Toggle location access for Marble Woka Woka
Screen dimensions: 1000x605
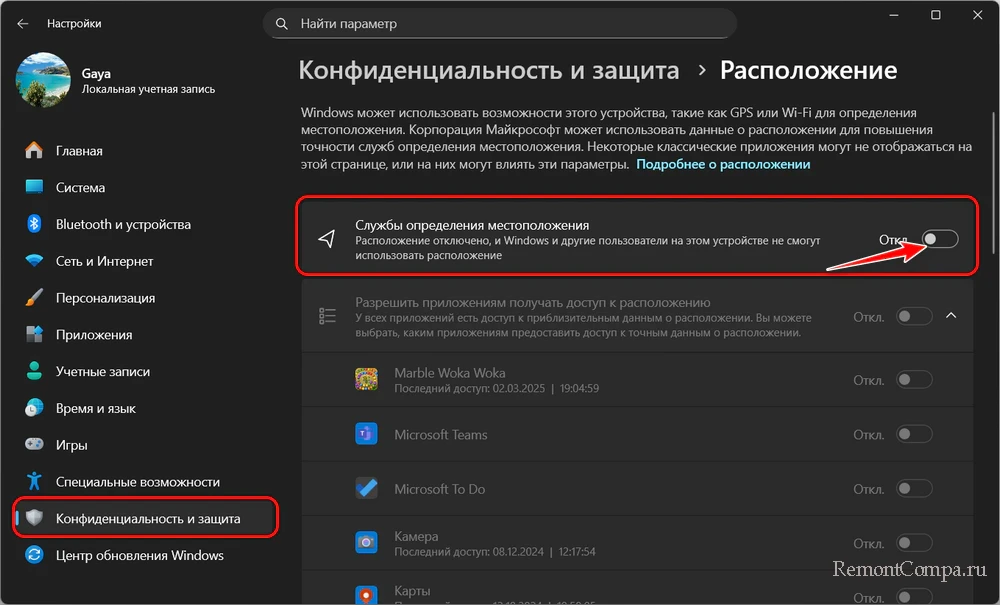(x=914, y=380)
